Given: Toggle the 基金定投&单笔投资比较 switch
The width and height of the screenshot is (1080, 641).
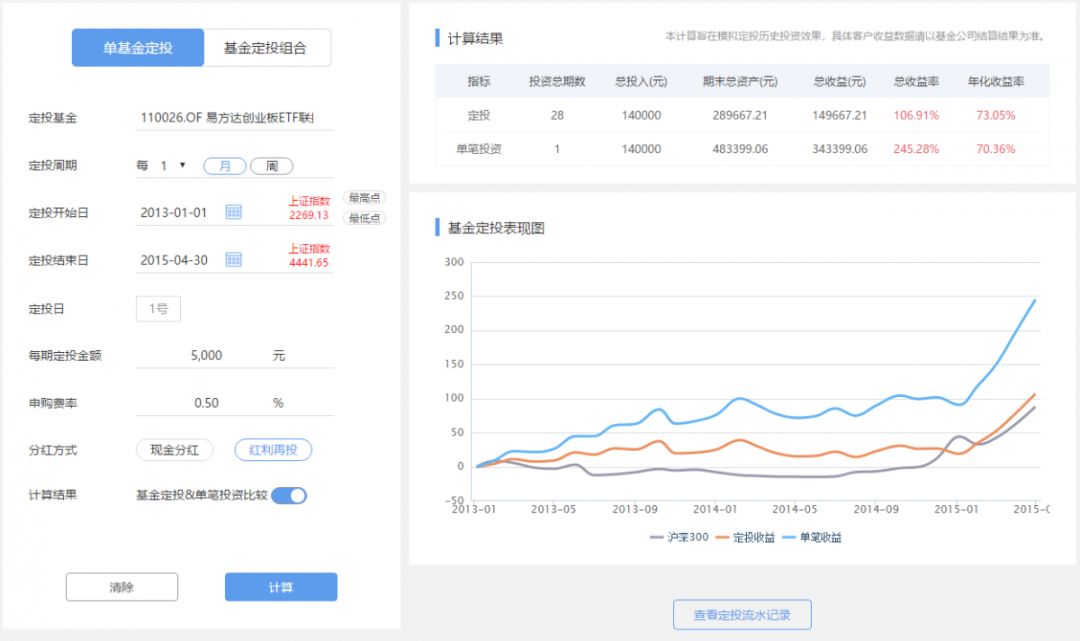Looking at the screenshot, I should pyautogui.click(x=289, y=495).
